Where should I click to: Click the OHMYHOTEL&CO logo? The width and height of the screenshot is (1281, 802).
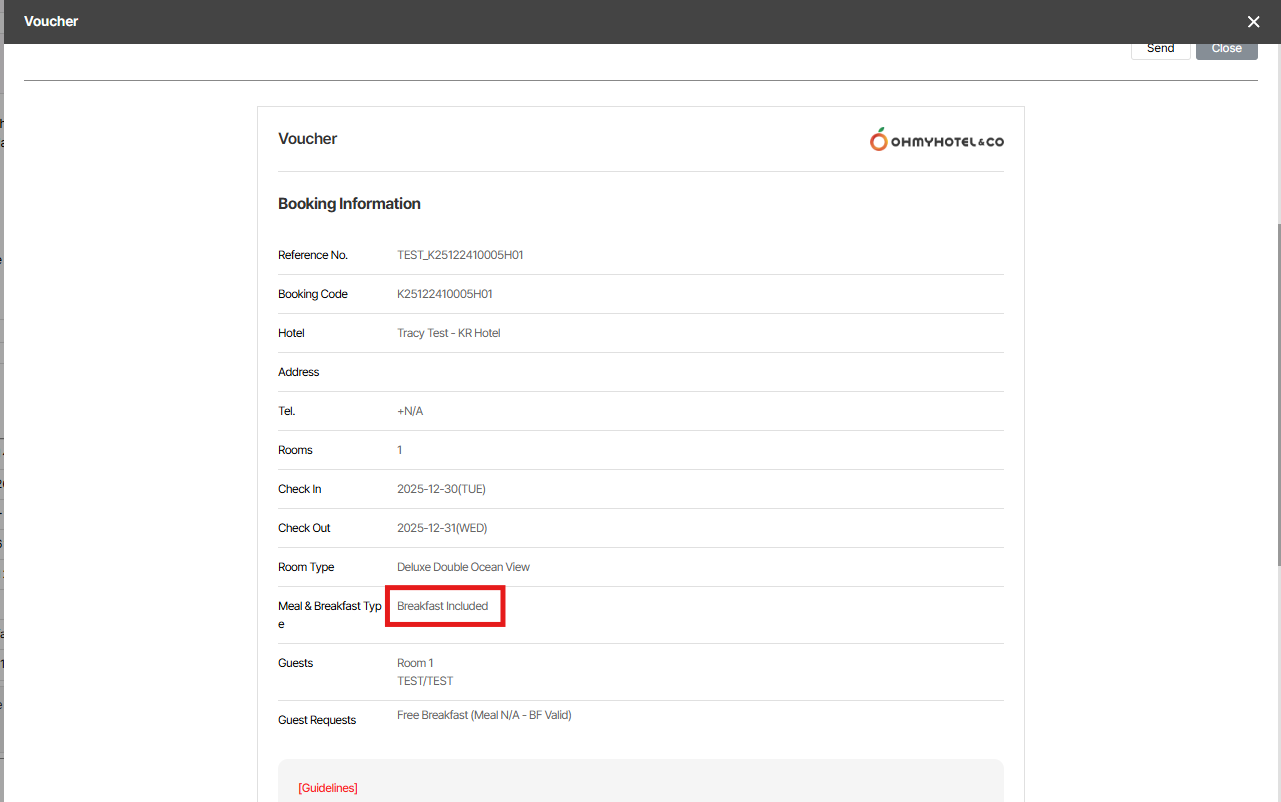936,140
